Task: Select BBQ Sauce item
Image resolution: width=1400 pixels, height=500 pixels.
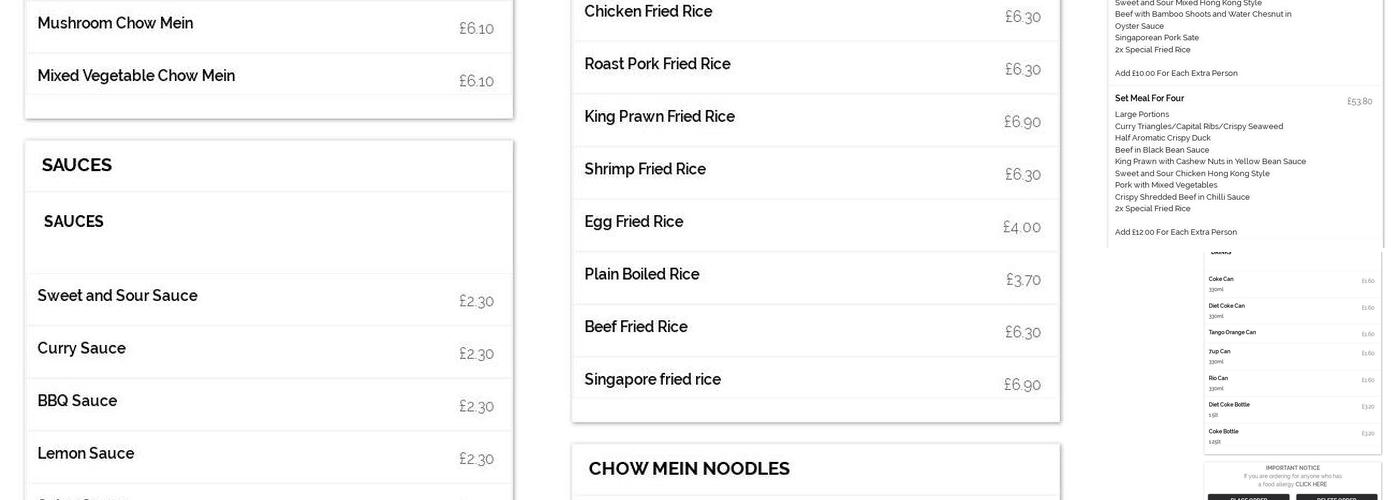Action: click(x=77, y=401)
